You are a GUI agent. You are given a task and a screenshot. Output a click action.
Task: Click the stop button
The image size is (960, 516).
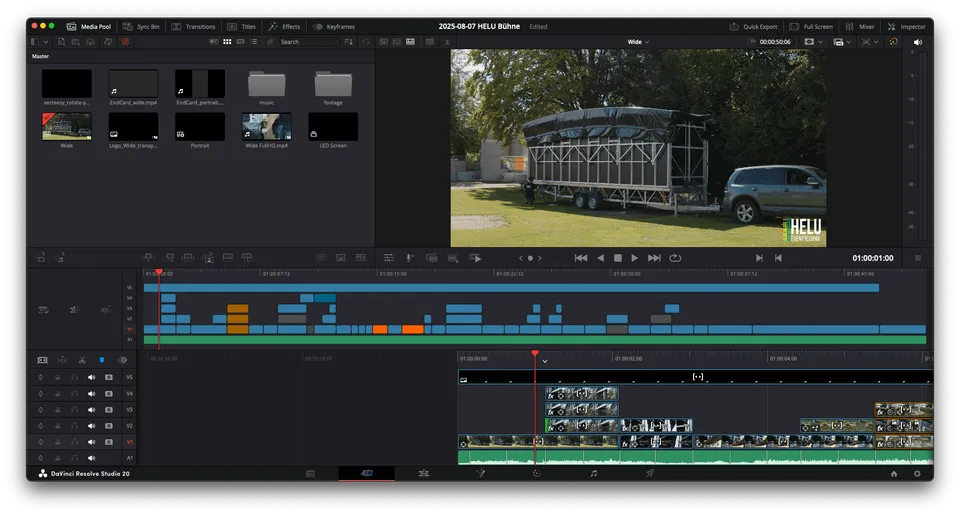coord(618,258)
